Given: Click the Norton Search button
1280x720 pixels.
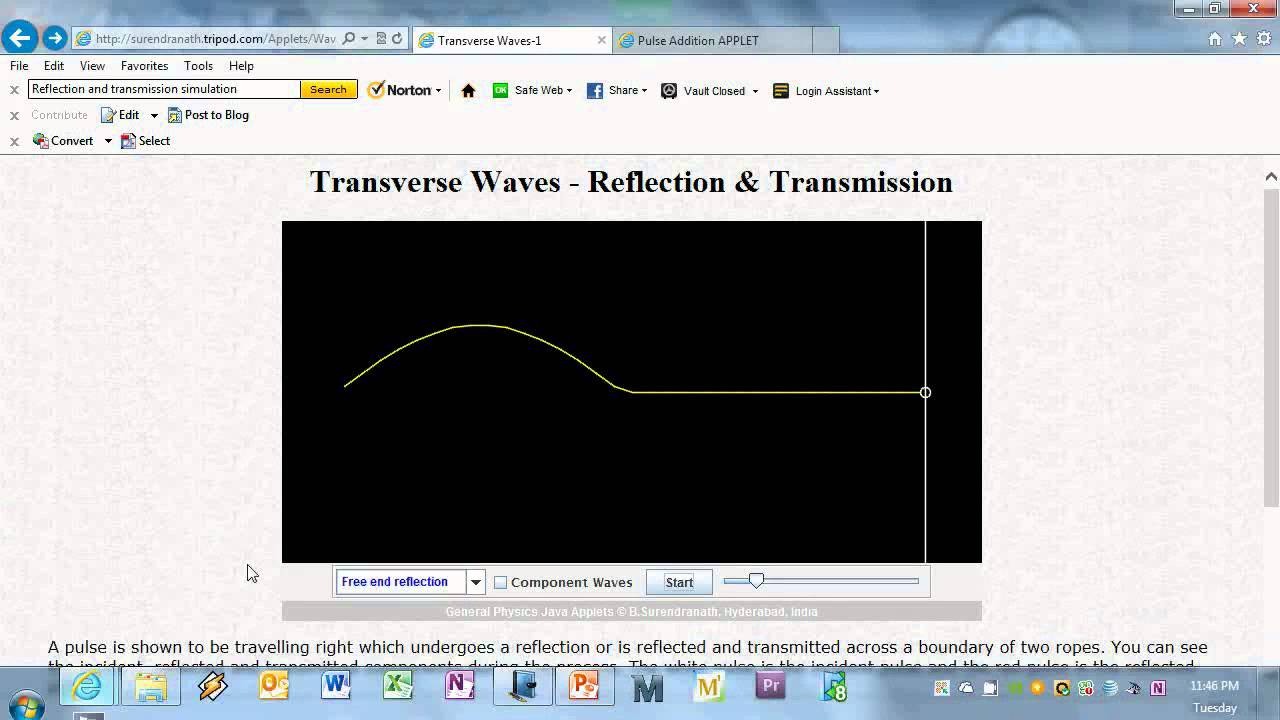Looking at the screenshot, I should point(328,89).
